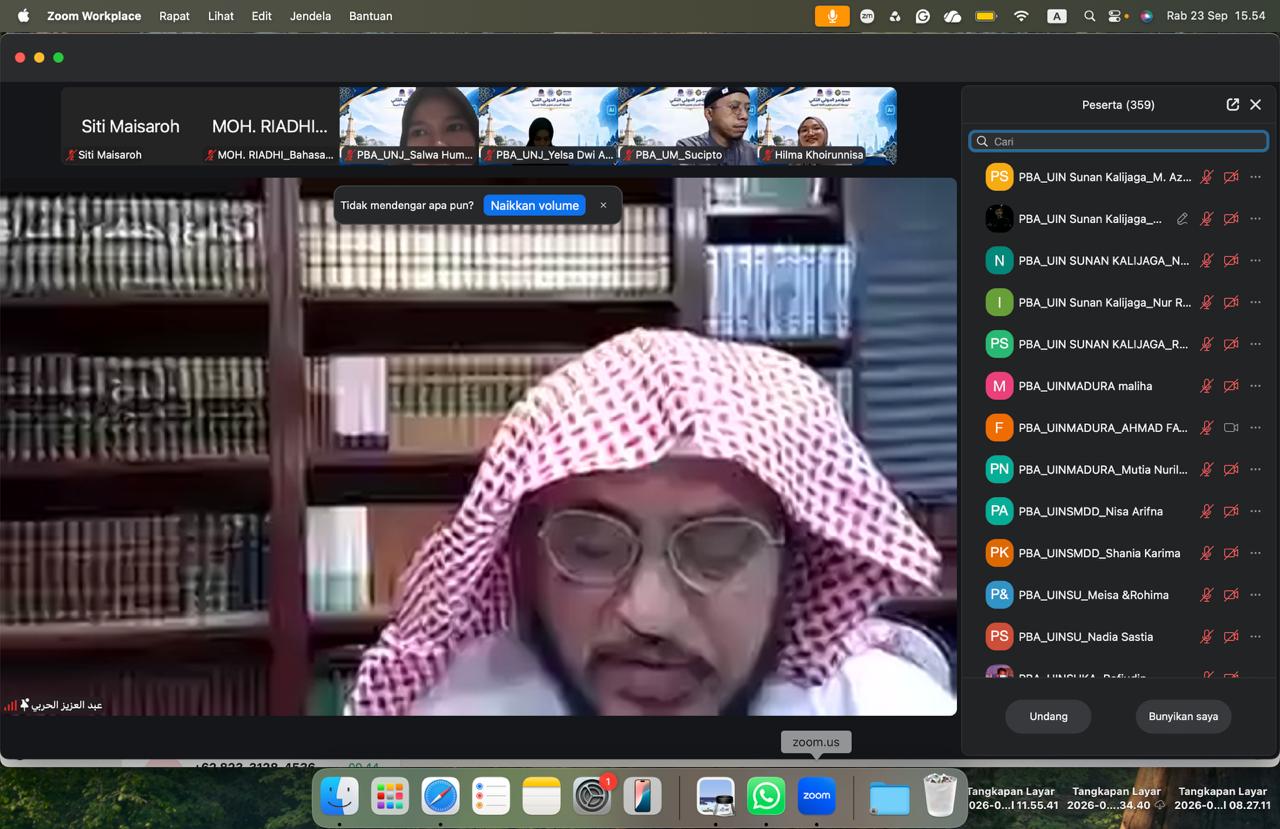The width and height of the screenshot is (1280, 829).
Task: Open Finder from the Dock
Action: coord(339,796)
